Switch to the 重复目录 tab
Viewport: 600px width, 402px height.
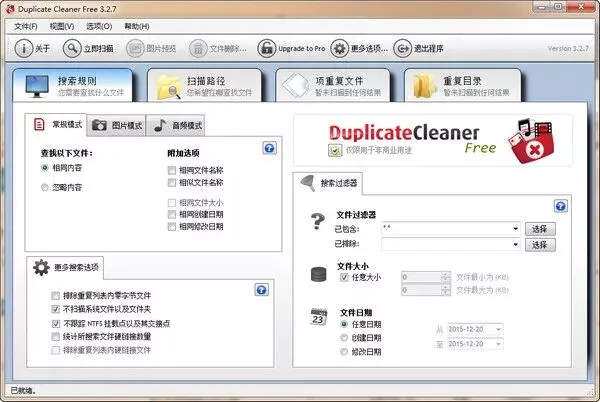[x=462, y=86]
